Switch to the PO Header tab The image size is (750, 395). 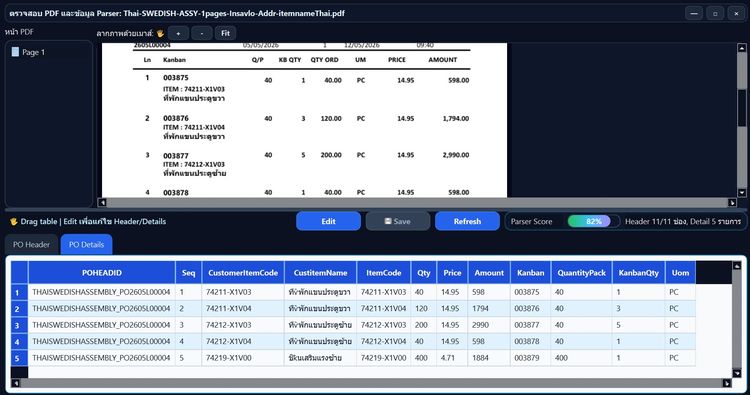point(32,244)
